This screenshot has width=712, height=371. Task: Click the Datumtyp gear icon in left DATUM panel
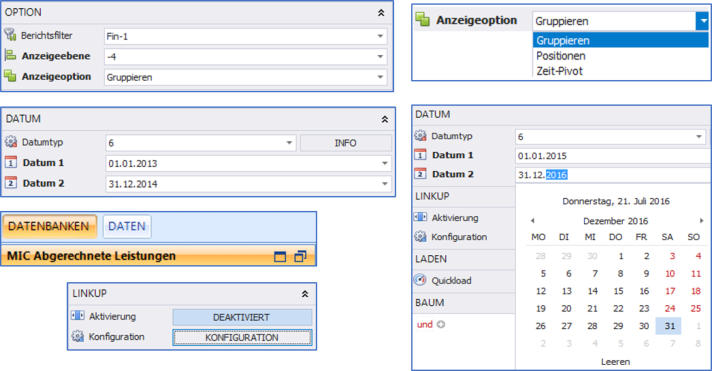pos(11,142)
